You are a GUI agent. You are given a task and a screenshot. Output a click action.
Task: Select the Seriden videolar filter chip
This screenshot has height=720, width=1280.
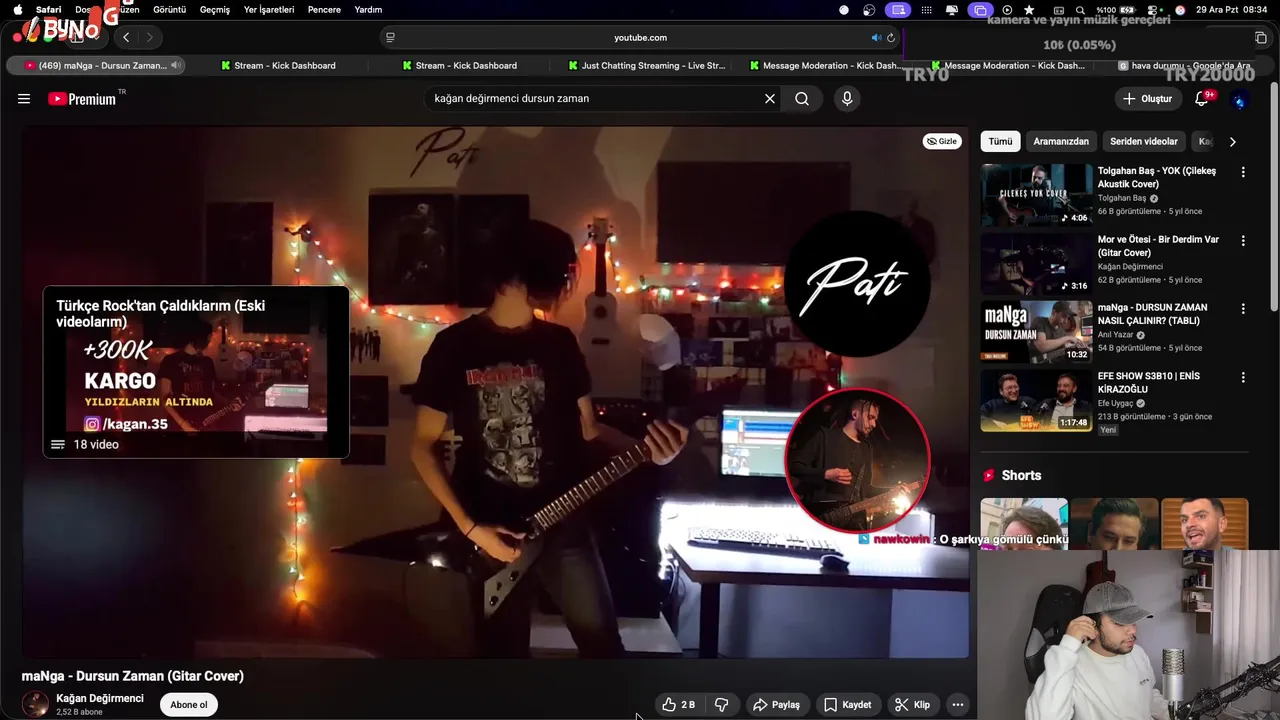tap(1144, 141)
